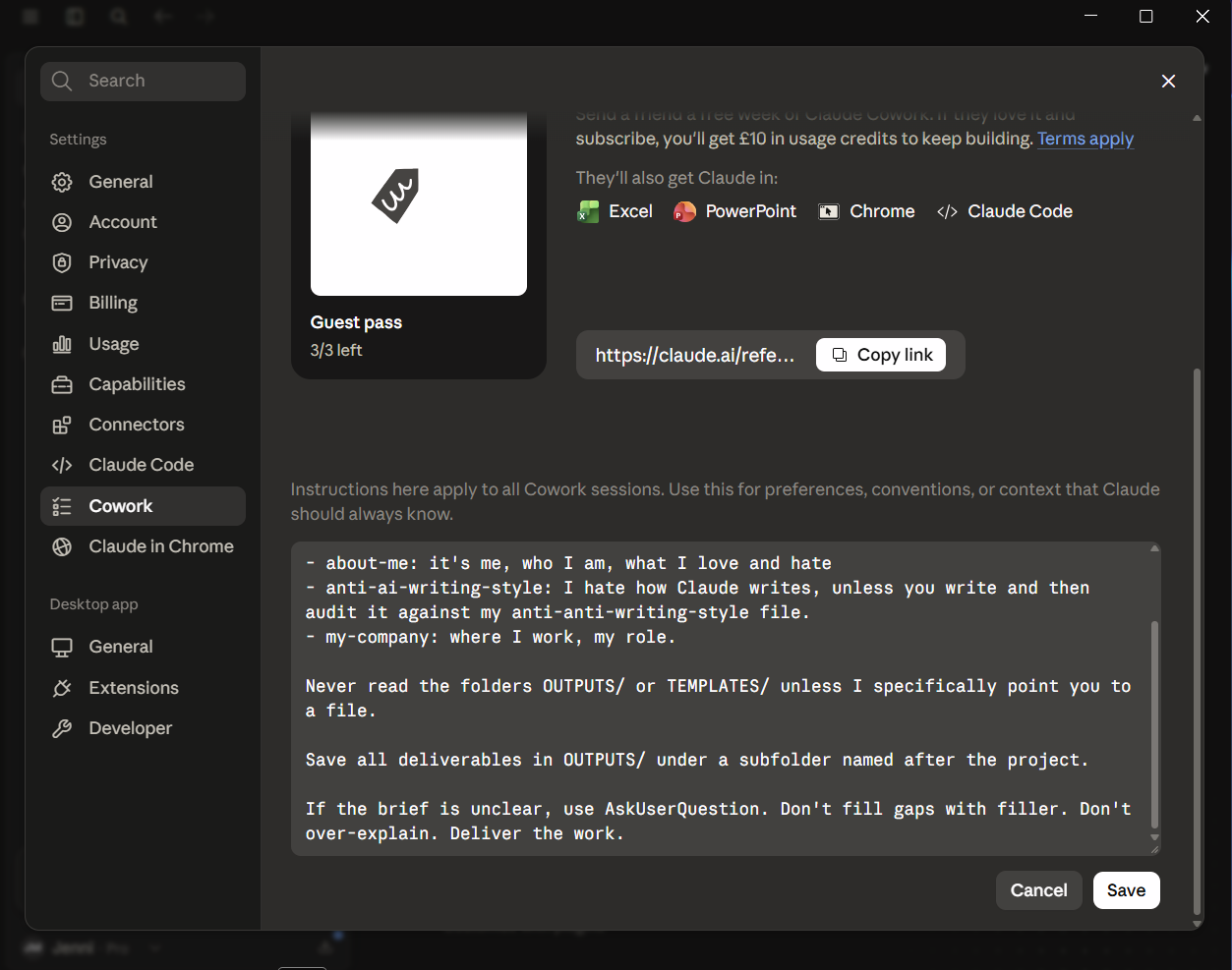Click the text area scrollbar up arrow
This screenshot has width=1232, height=970.
(1154, 548)
